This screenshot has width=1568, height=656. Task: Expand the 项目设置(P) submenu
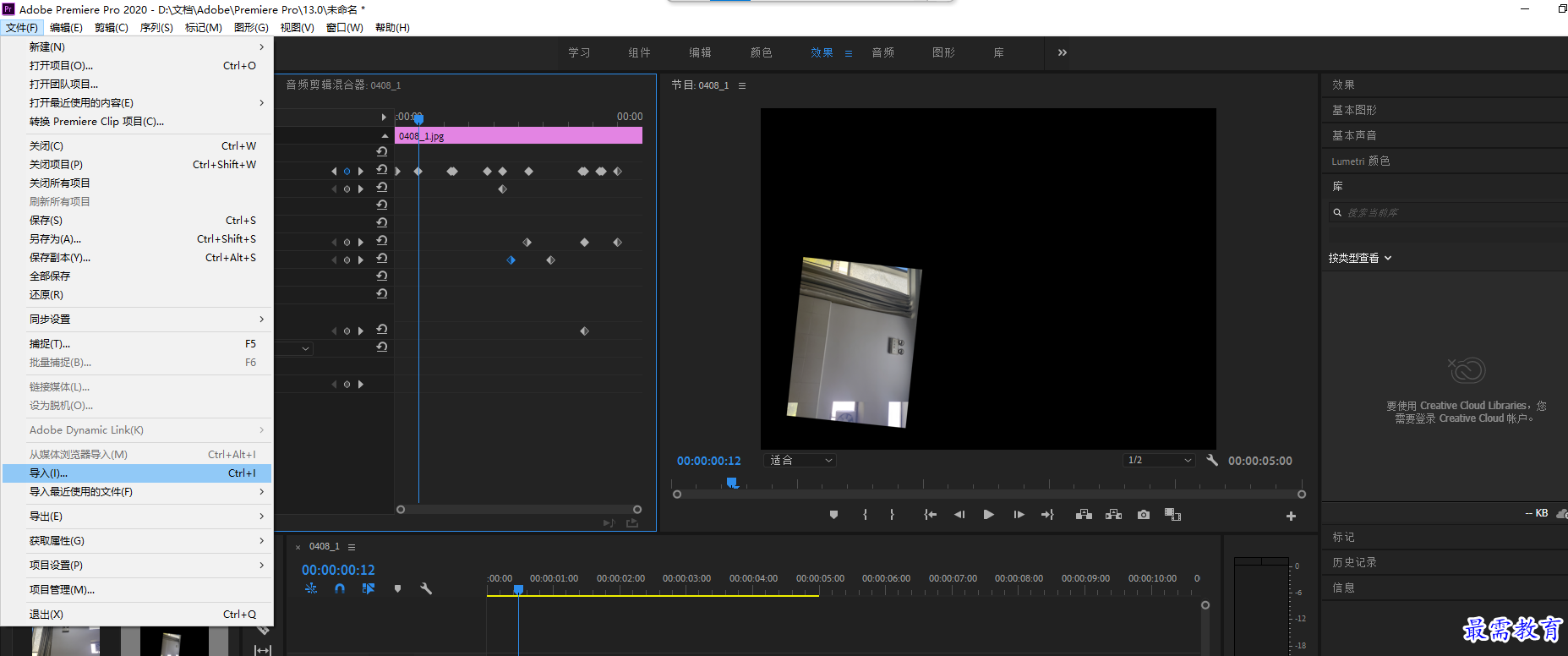[x=137, y=565]
